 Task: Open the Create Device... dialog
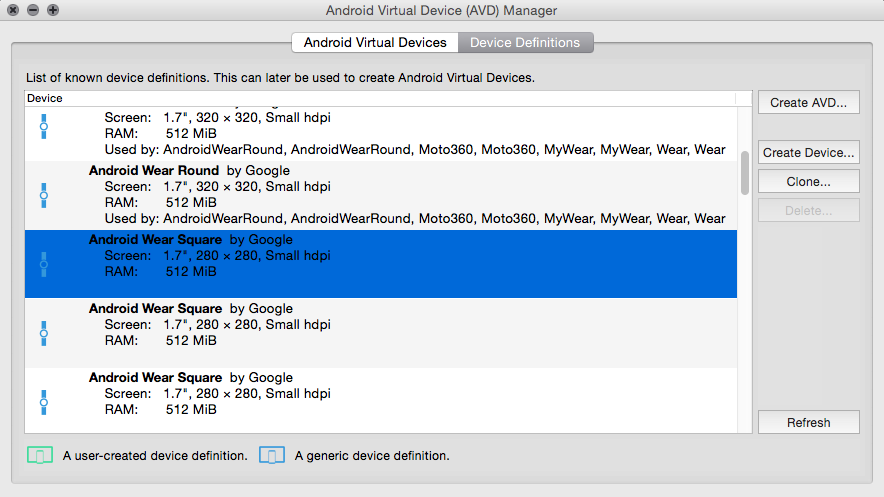pos(808,153)
